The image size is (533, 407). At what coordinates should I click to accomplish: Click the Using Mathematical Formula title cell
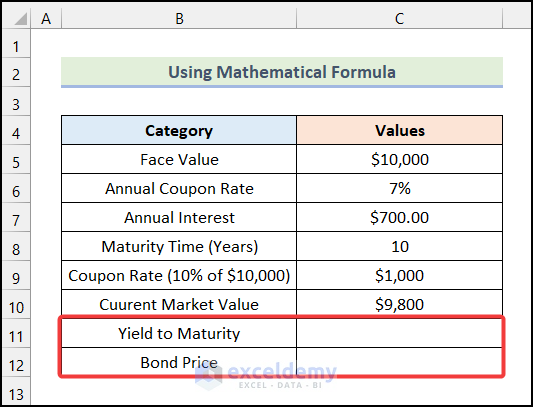(x=282, y=72)
